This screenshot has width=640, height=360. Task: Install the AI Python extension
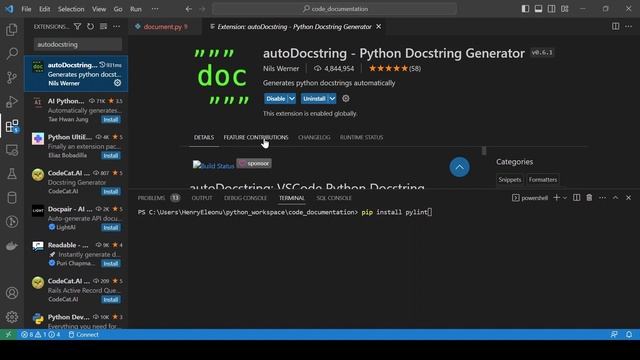pyautogui.click(x=111, y=120)
